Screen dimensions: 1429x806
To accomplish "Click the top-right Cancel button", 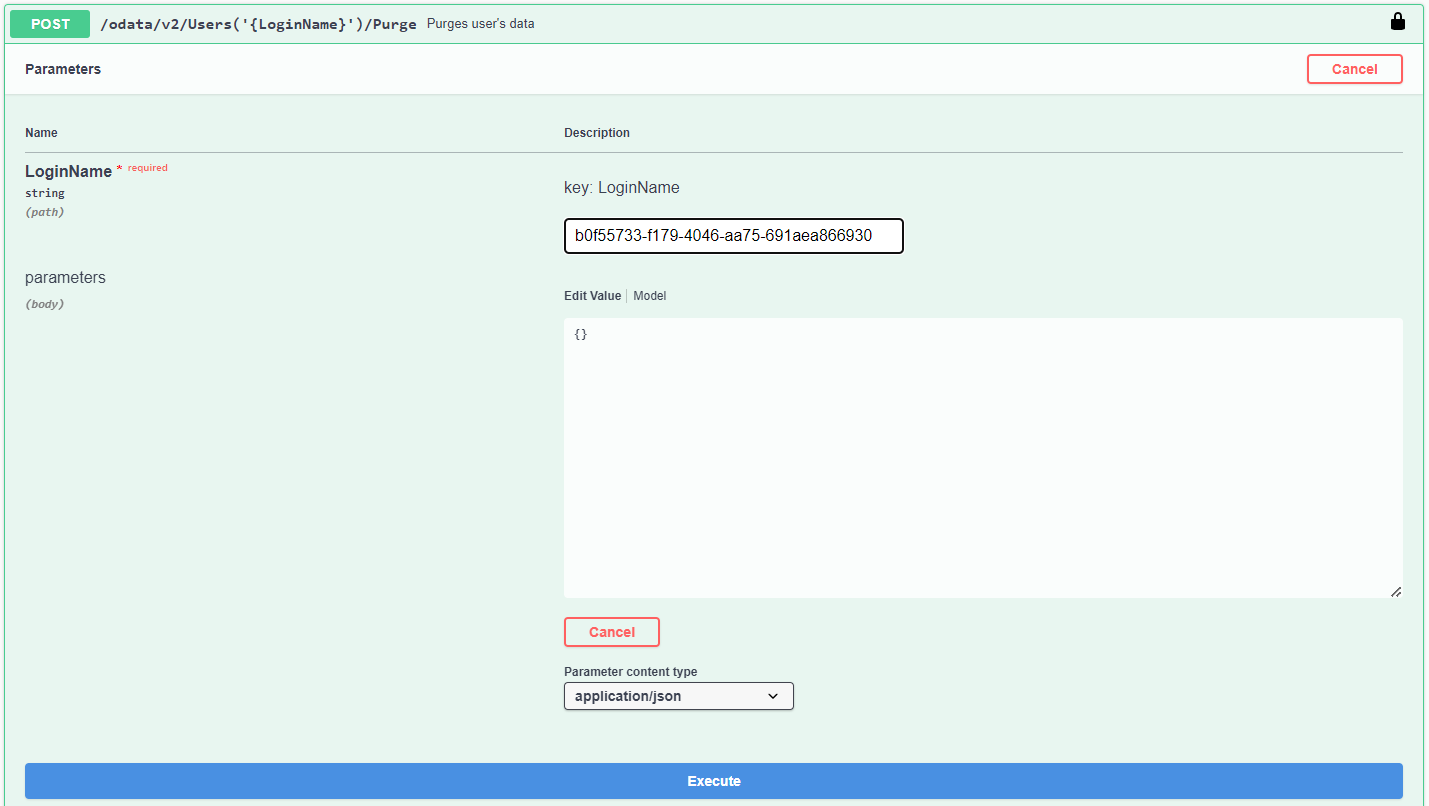I will point(1354,69).
